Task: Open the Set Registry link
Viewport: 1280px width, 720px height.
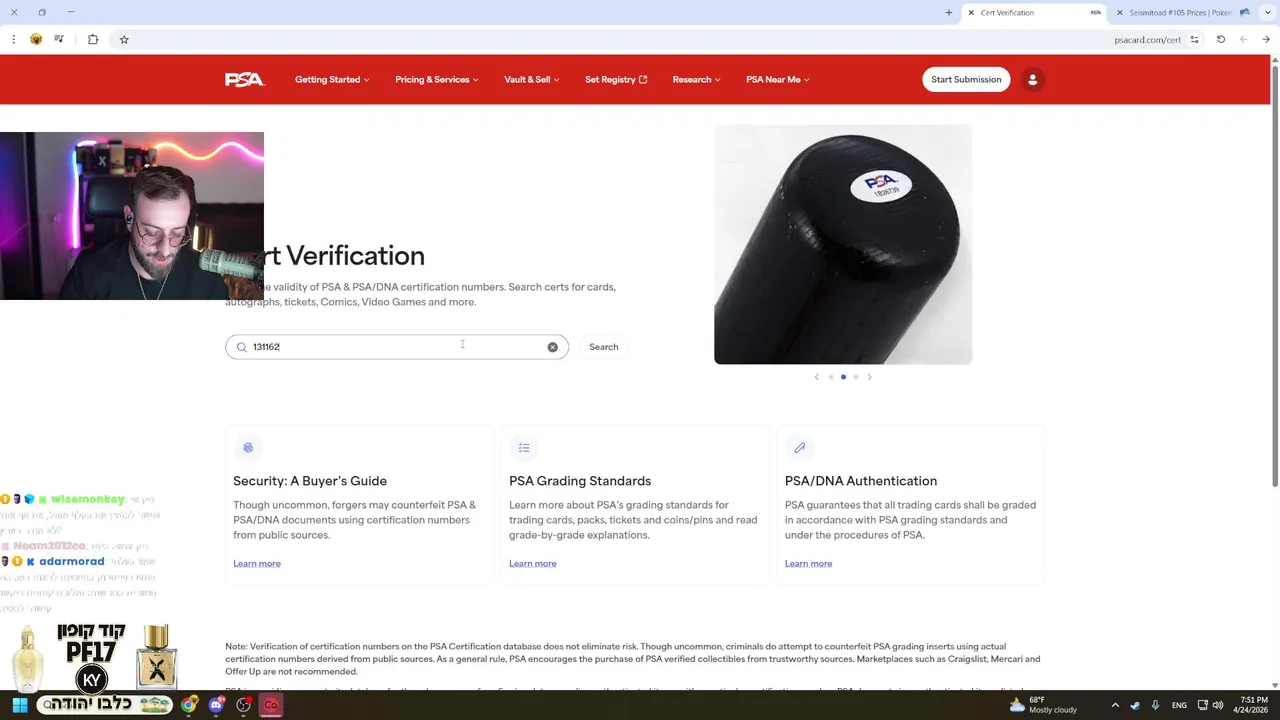Action: pyautogui.click(x=616, y=80)
